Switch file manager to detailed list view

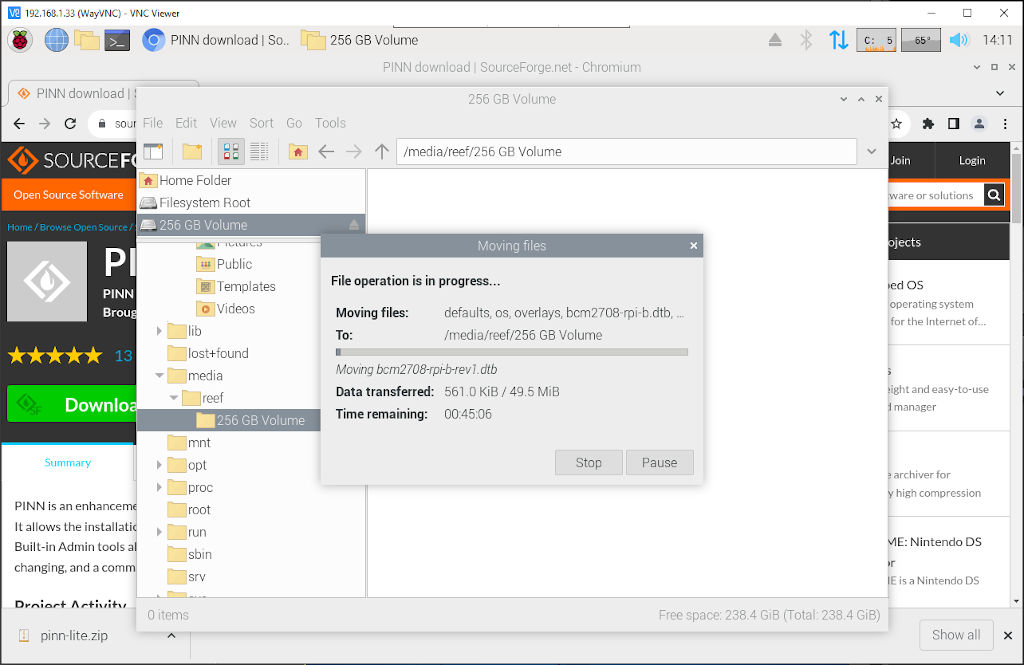tap(259, 152)
